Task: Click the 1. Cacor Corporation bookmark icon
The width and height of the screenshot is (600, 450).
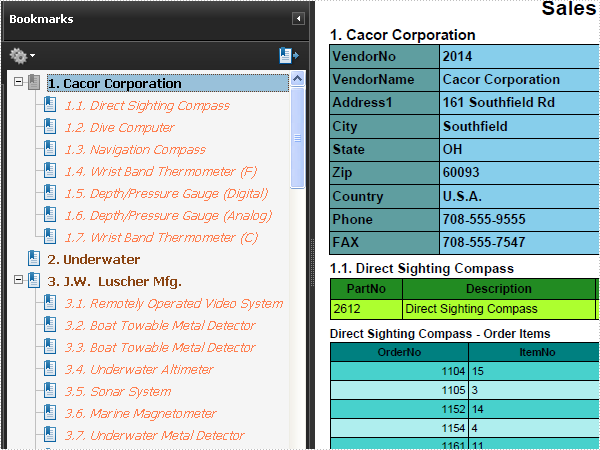Action: (34, 82)
